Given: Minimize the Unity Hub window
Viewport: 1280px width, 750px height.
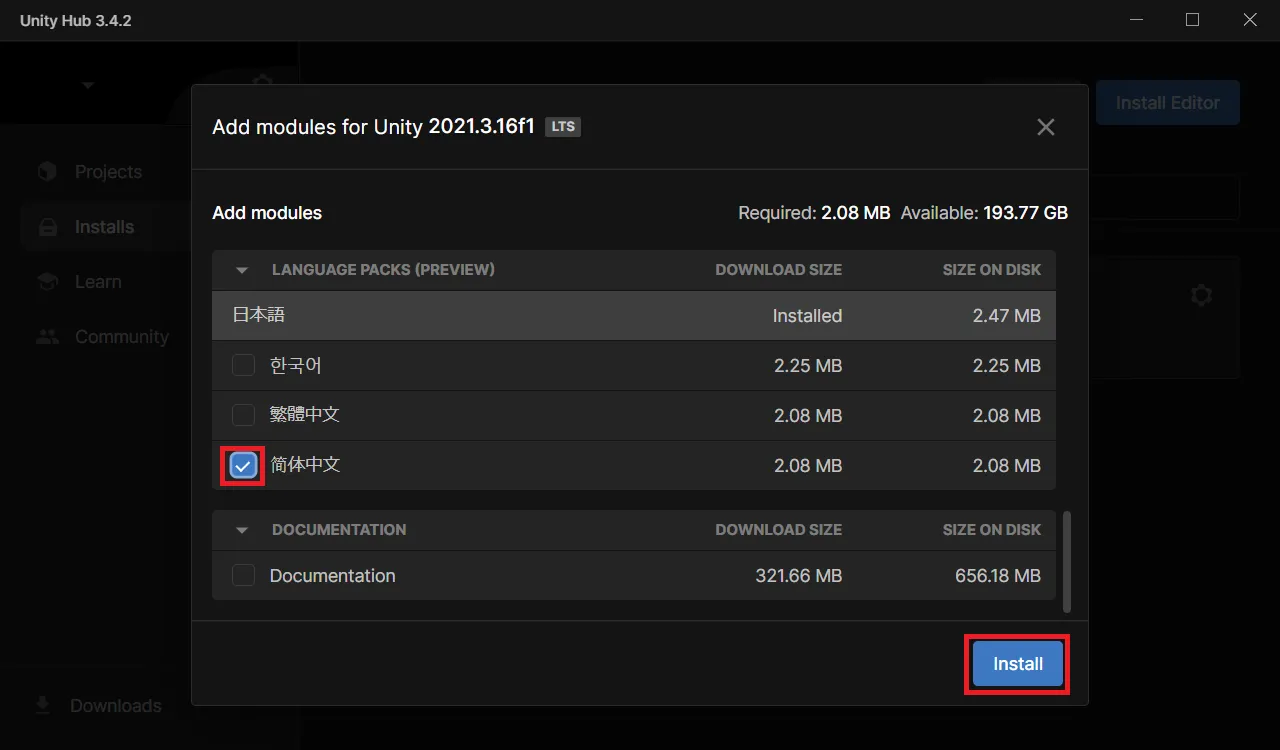Looking at the screenshot, I should (1137, 20).
